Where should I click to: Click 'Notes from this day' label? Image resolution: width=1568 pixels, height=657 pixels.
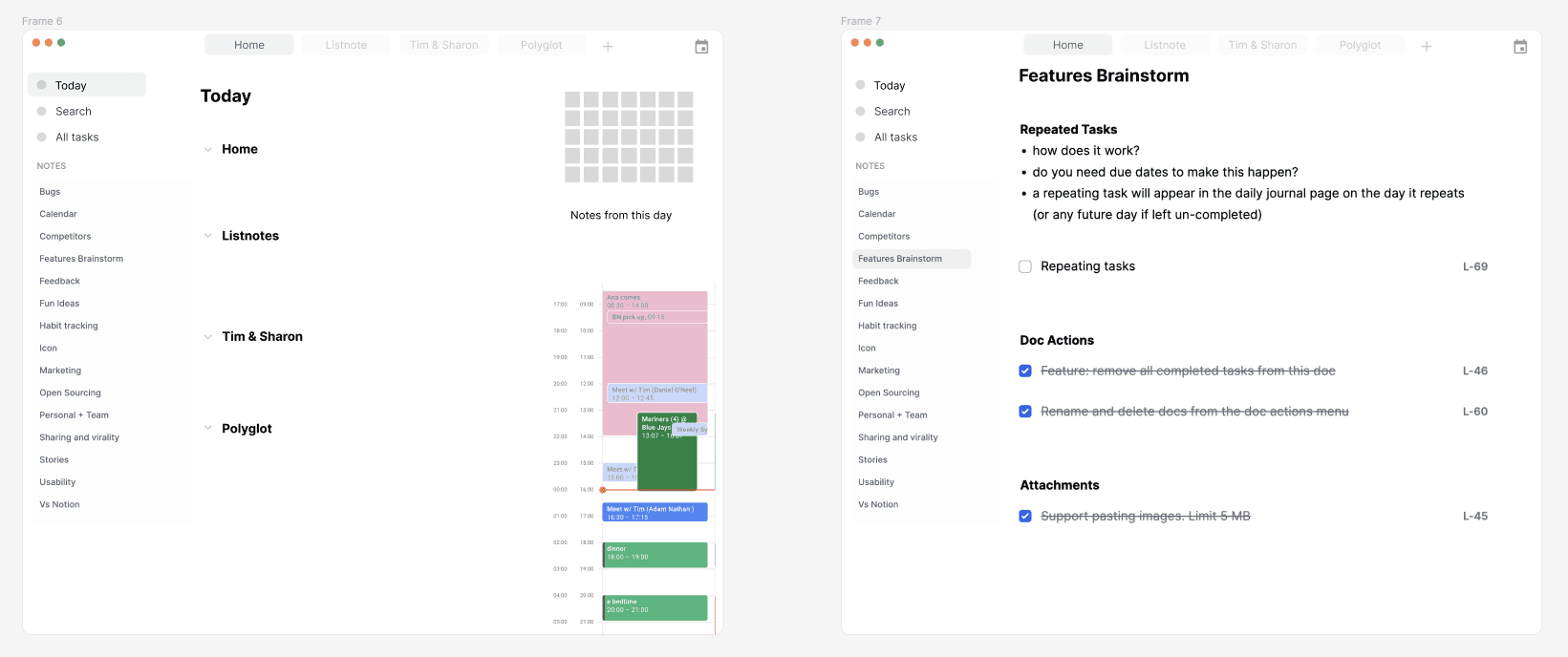pyautogui.click(x=621, y=215)
